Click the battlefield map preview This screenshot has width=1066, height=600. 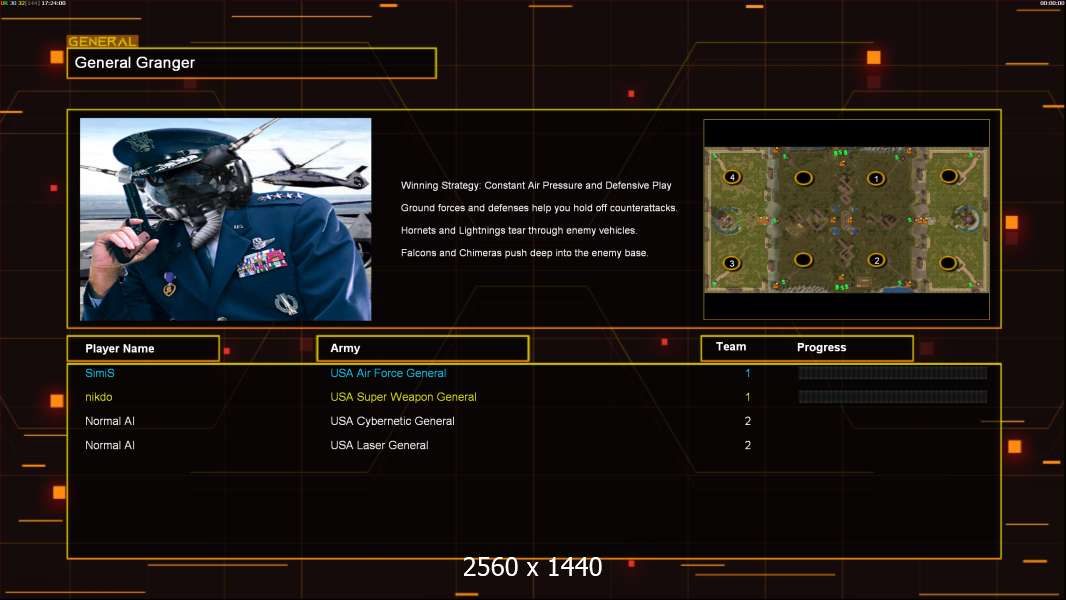[x=846, y=220]
